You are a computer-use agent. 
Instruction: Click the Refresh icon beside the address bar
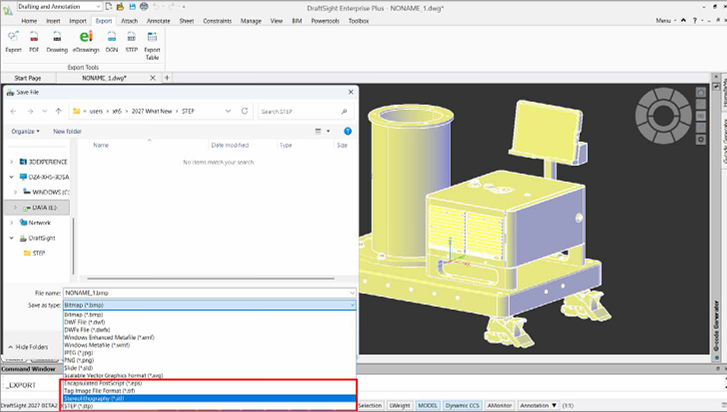point(245,111)
